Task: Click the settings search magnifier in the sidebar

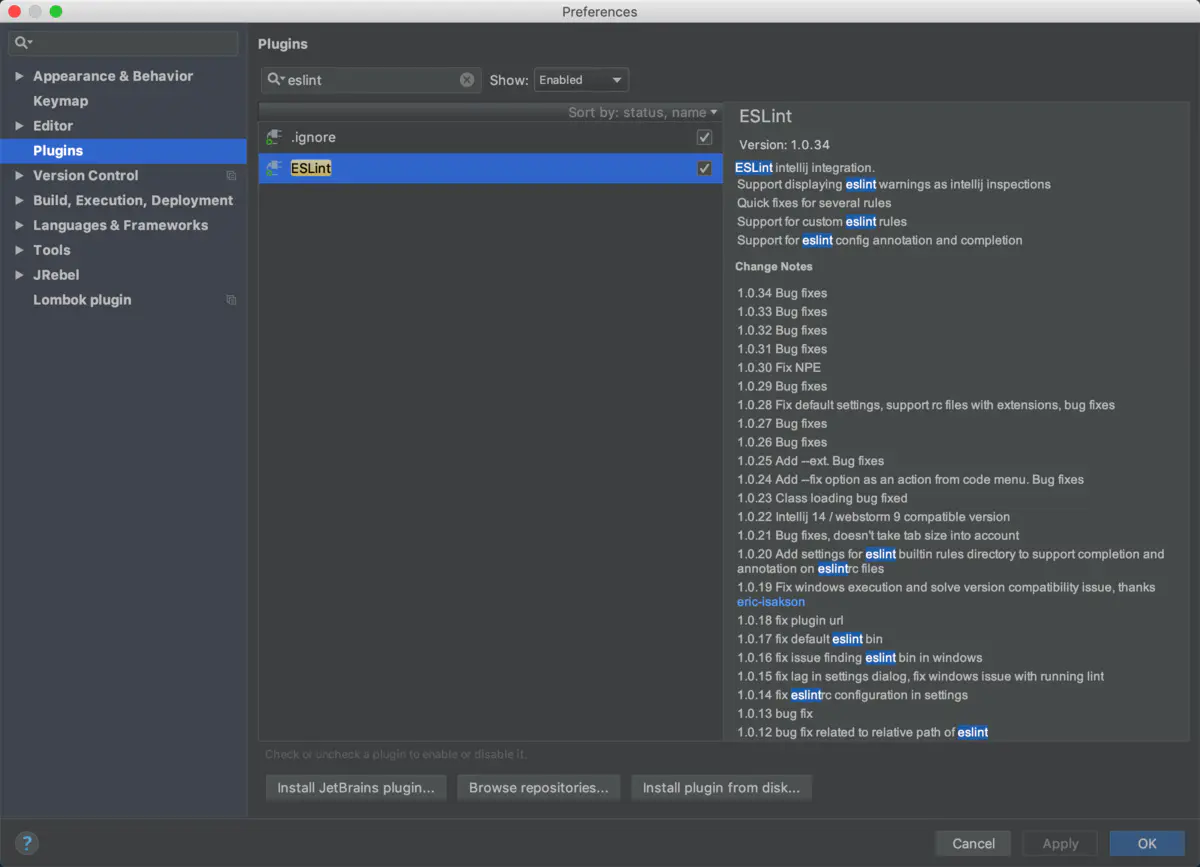Action: pos(23,43)
